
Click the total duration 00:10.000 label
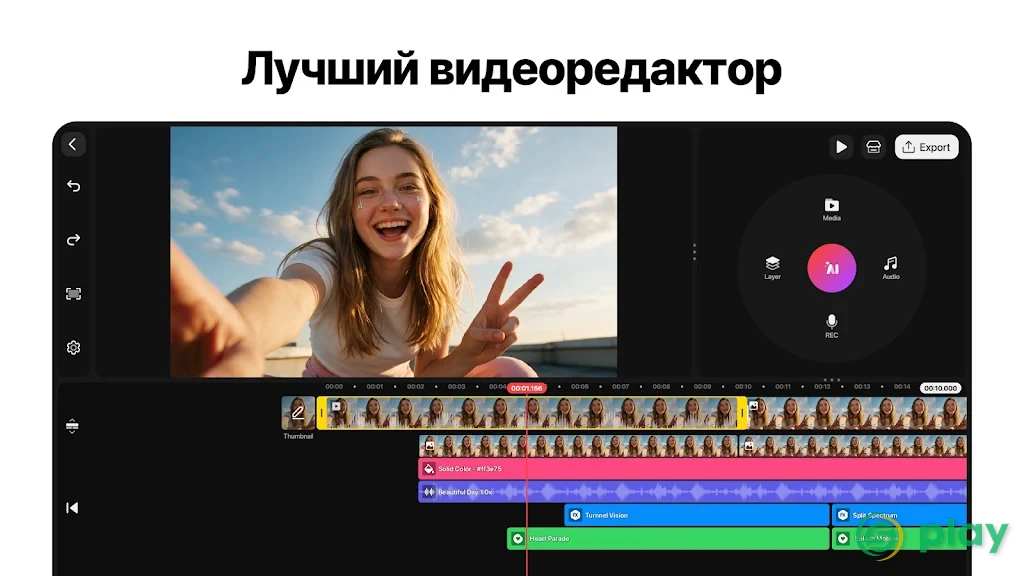pyautogui.click(x=940, y=388)
